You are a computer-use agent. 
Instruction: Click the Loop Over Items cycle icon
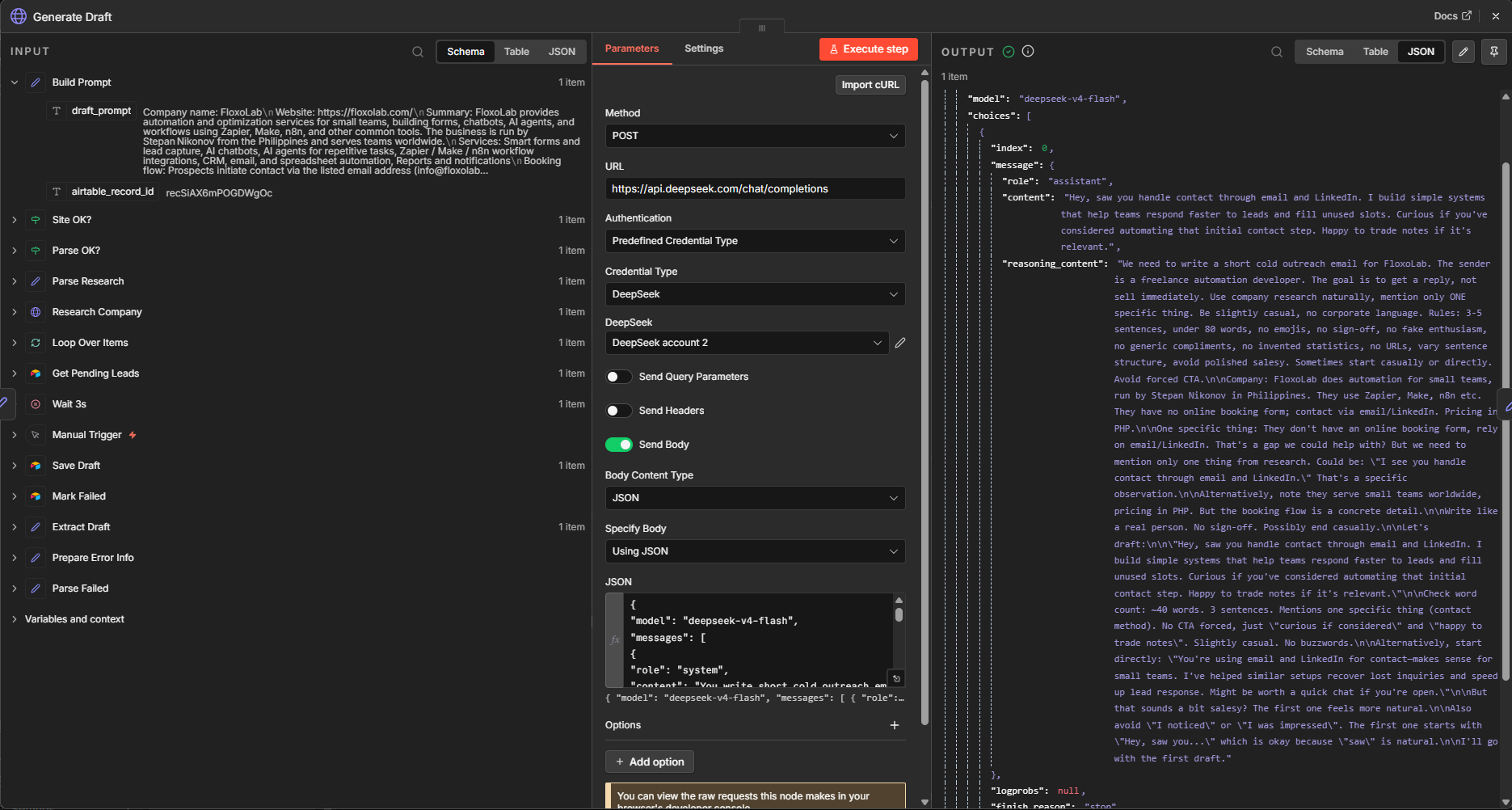[36, 343]
